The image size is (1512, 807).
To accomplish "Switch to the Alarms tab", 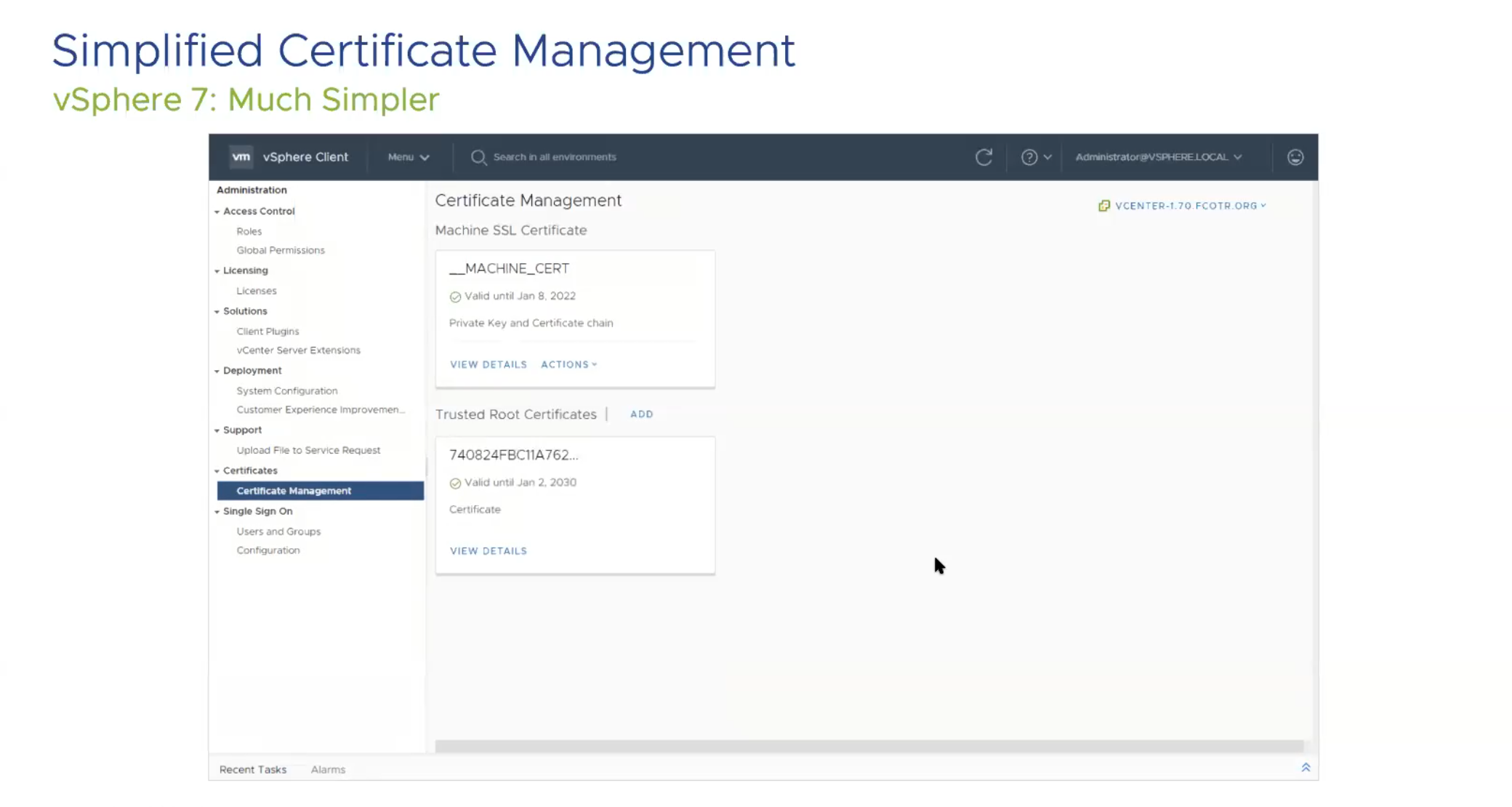I will tap(328, 769).
